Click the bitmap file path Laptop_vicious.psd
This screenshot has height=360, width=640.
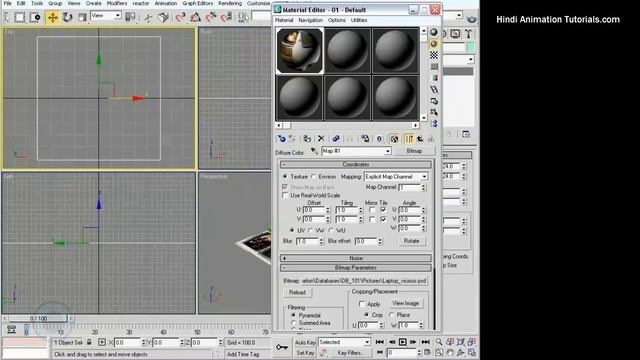pos(364,281)
